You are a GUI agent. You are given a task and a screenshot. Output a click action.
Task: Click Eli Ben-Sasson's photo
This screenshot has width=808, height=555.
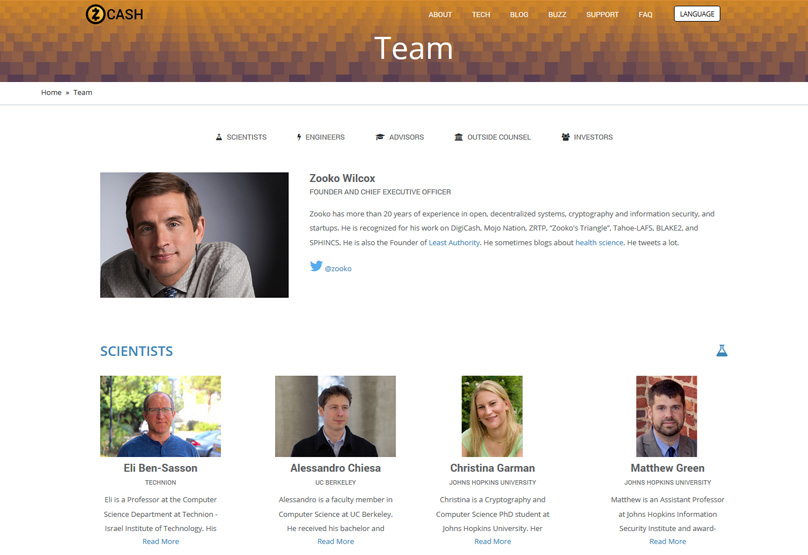click(x=160, y=416)
